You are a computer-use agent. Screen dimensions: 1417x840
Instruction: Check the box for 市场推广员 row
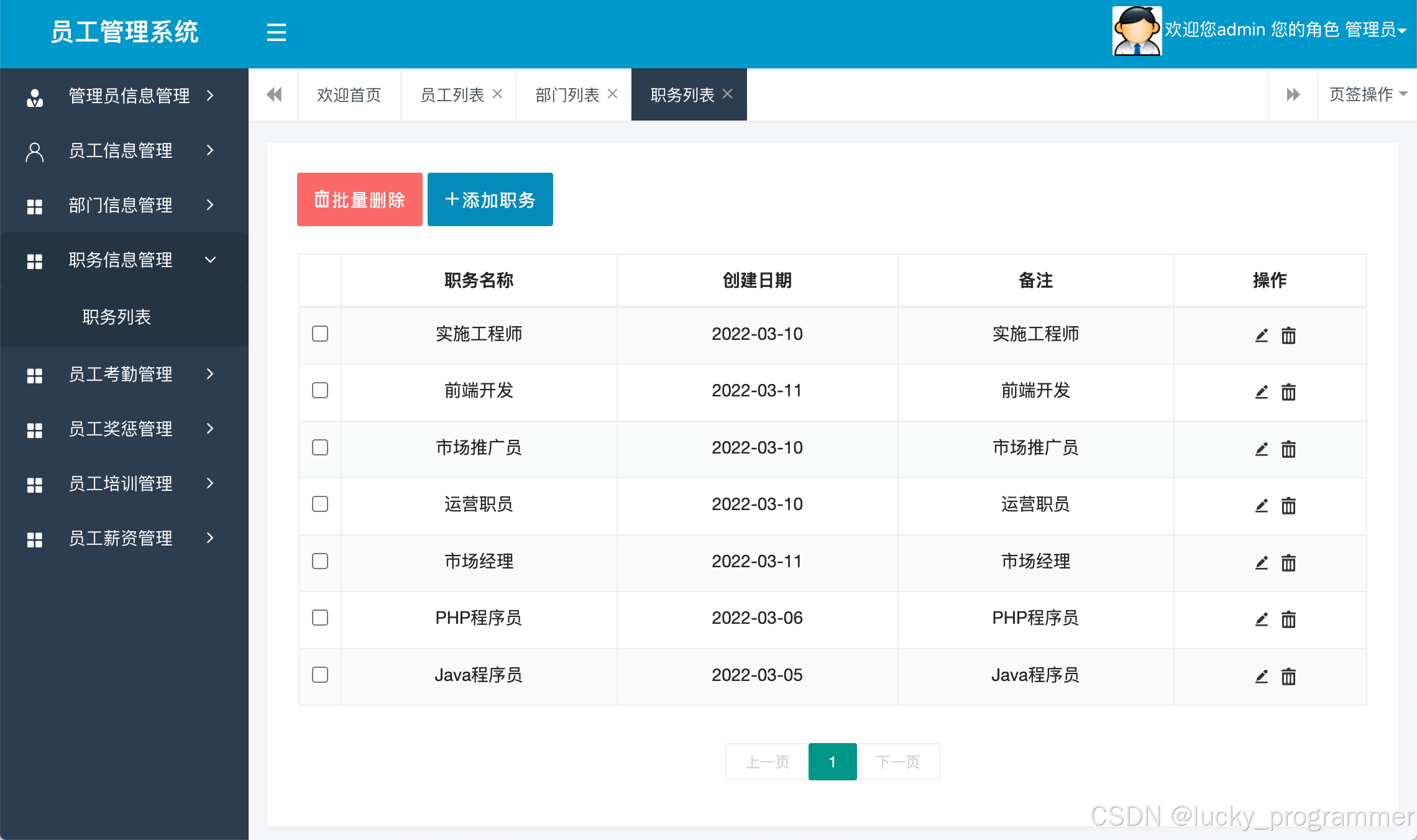pos(320,447)
